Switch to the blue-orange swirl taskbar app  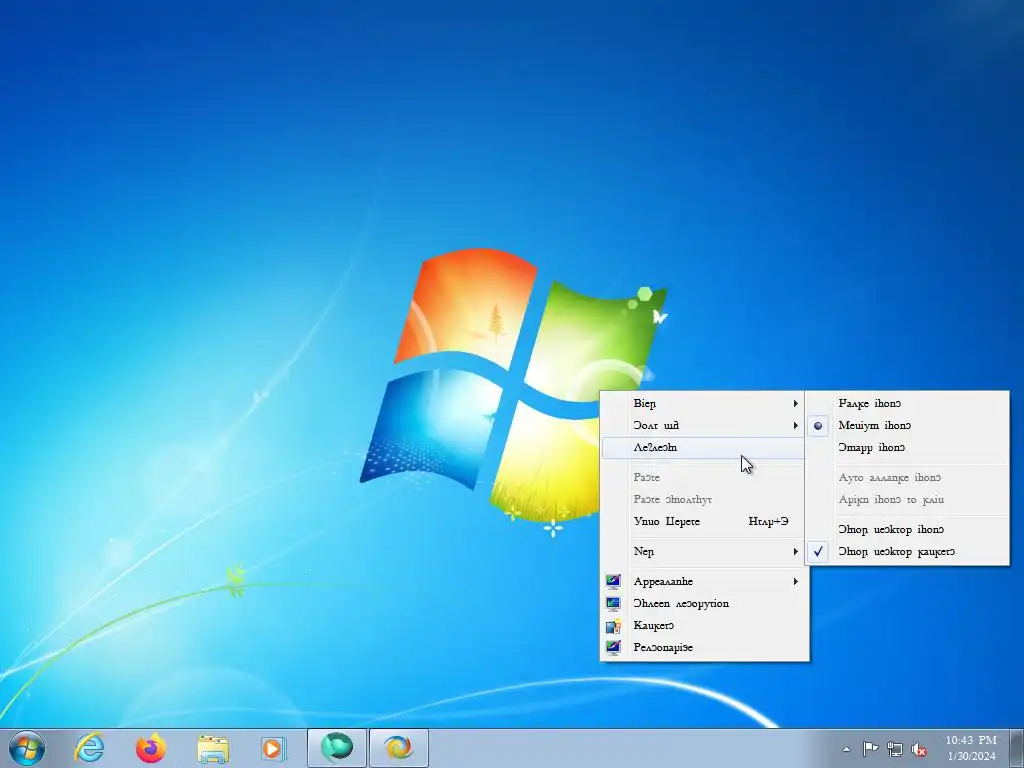tap(399, 748)
